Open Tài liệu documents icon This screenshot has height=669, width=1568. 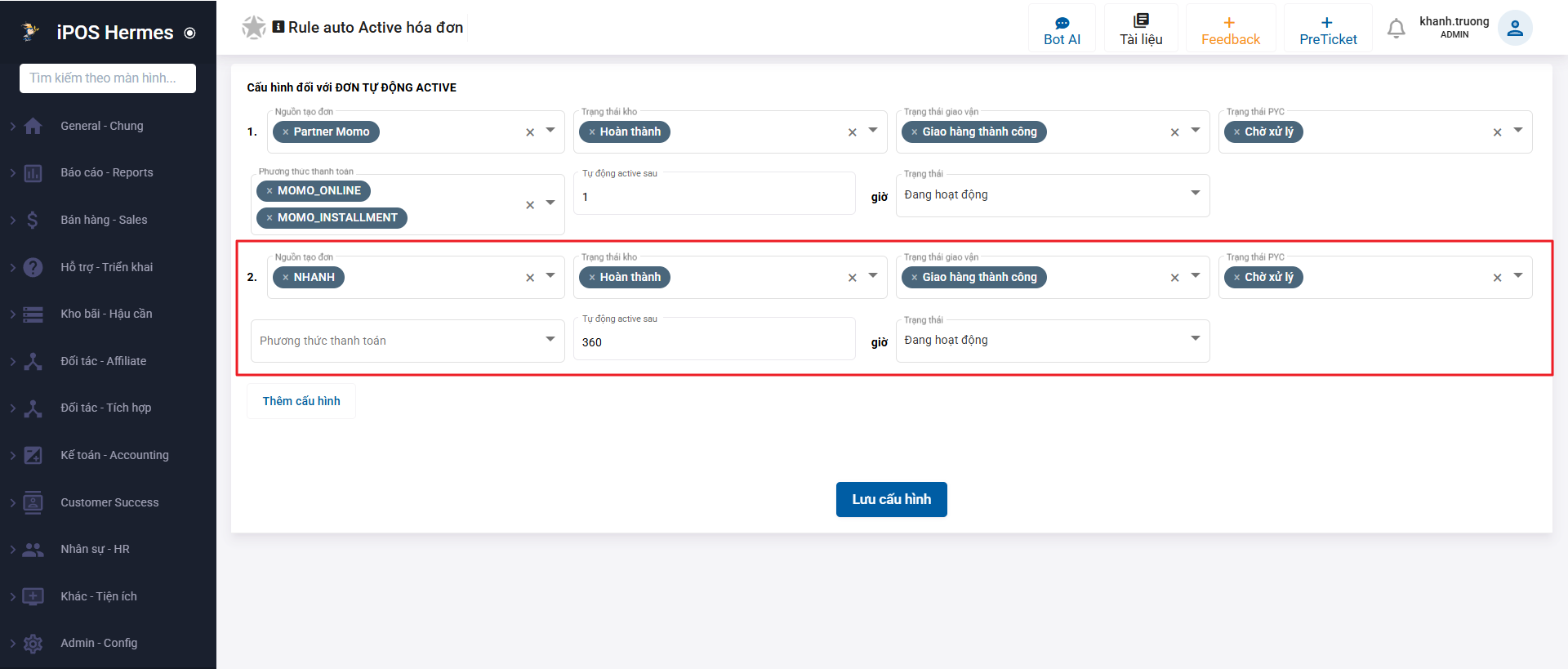coord(1141,20)
